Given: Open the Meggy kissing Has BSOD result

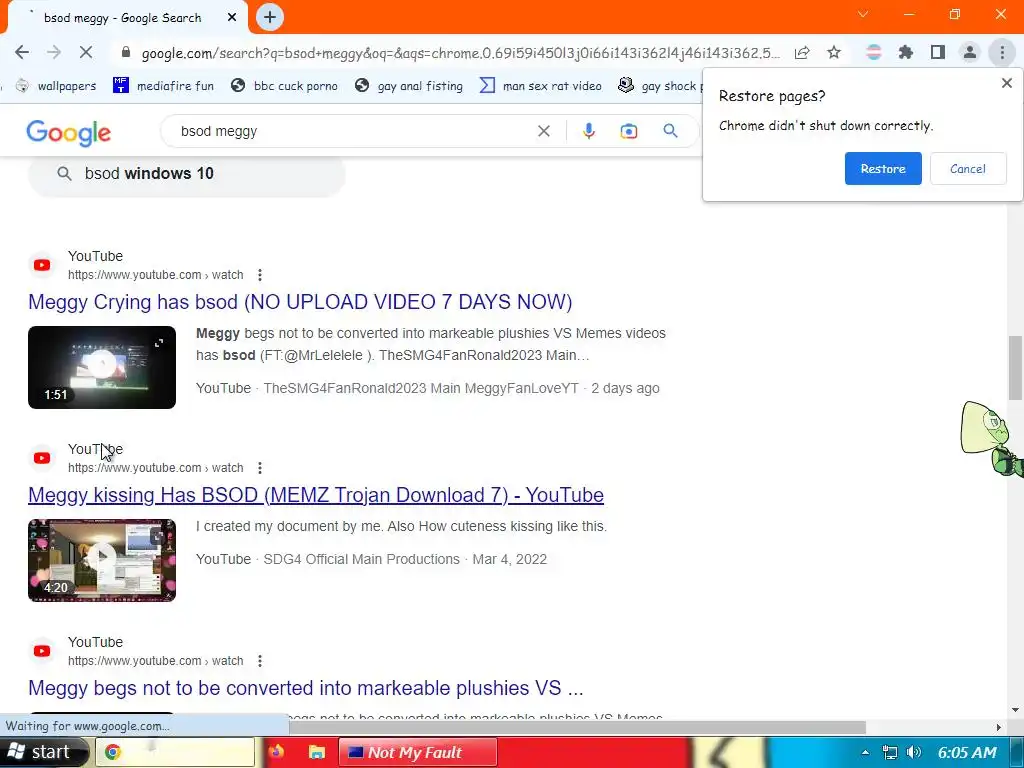Looking at the screenshot, I should (x=315, y=495).
